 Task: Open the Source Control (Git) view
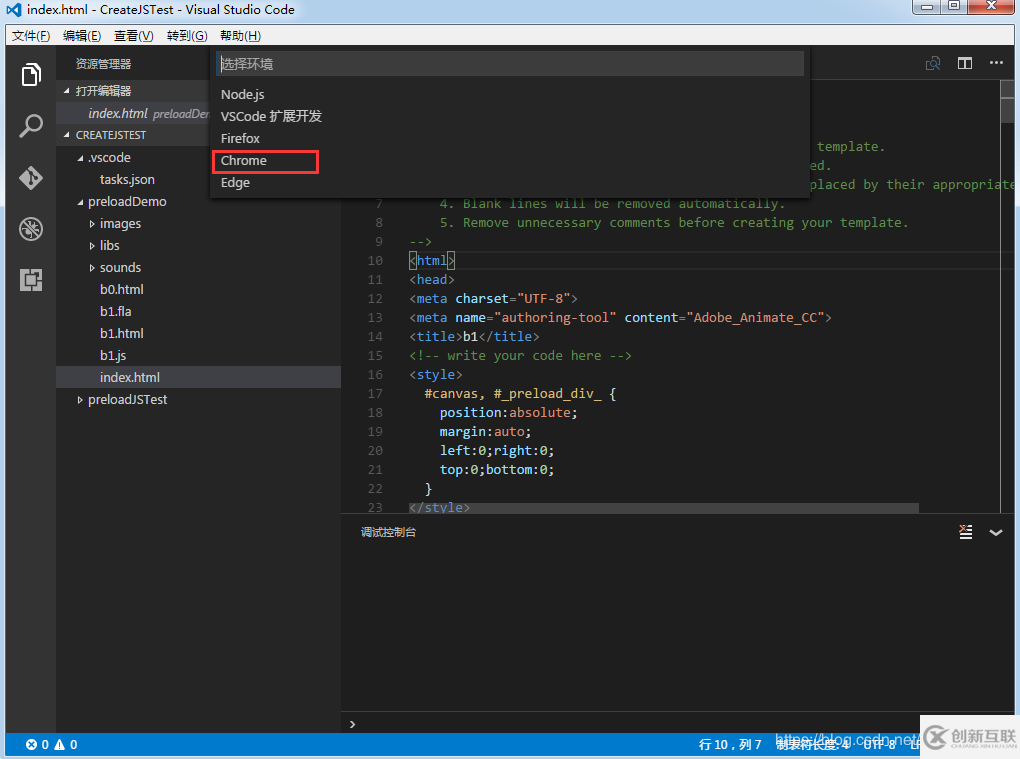(x=31, y=178)
